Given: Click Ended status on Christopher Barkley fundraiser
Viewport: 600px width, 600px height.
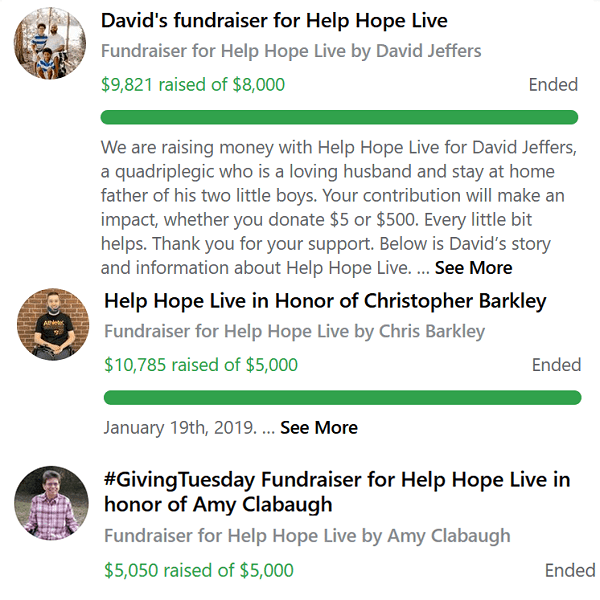Looking at the screenshot, I should (557, 365).
